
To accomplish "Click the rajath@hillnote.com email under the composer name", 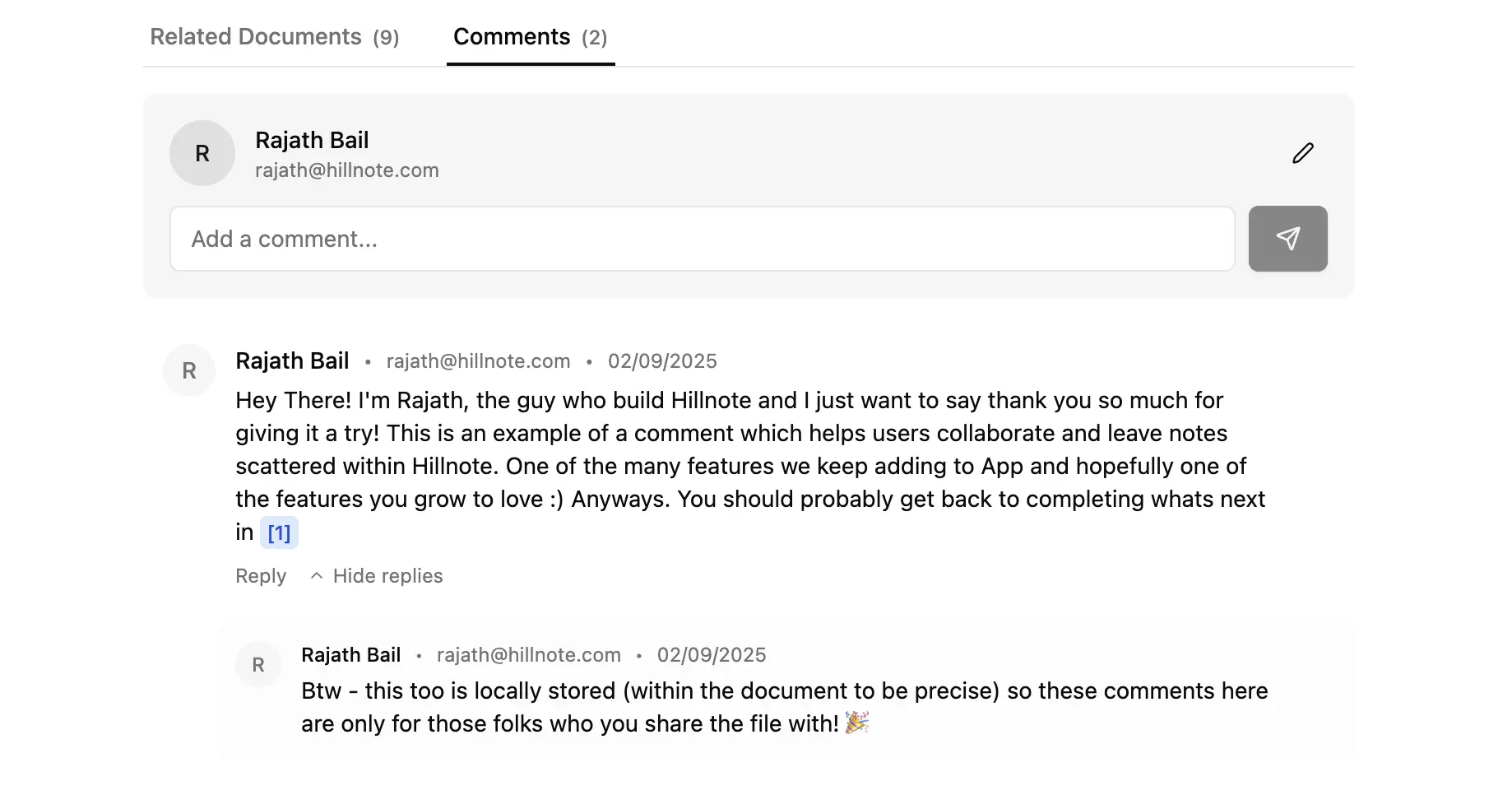I will pyautogui.click(x=346, y=170).
